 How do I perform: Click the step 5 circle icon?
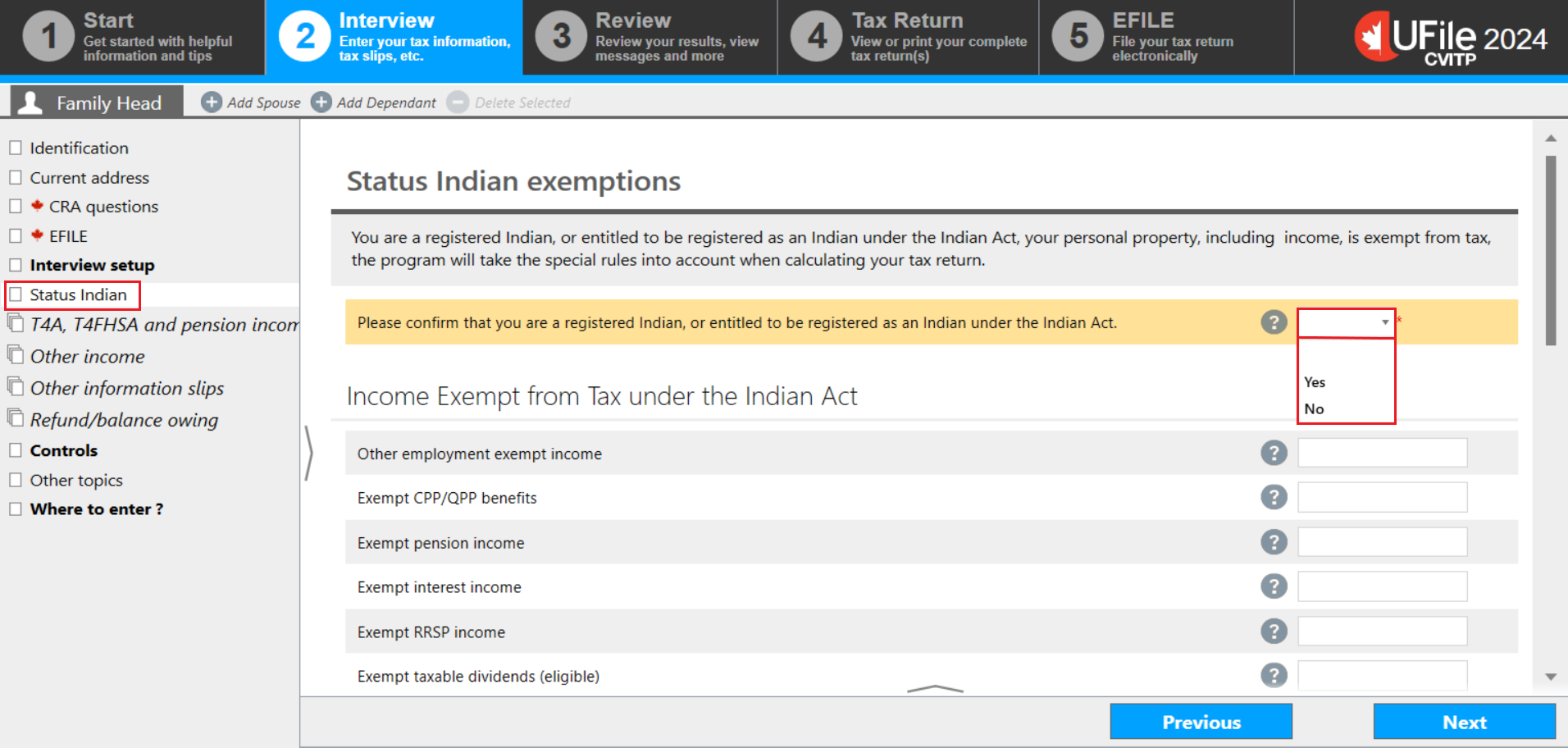point(1078,36)
